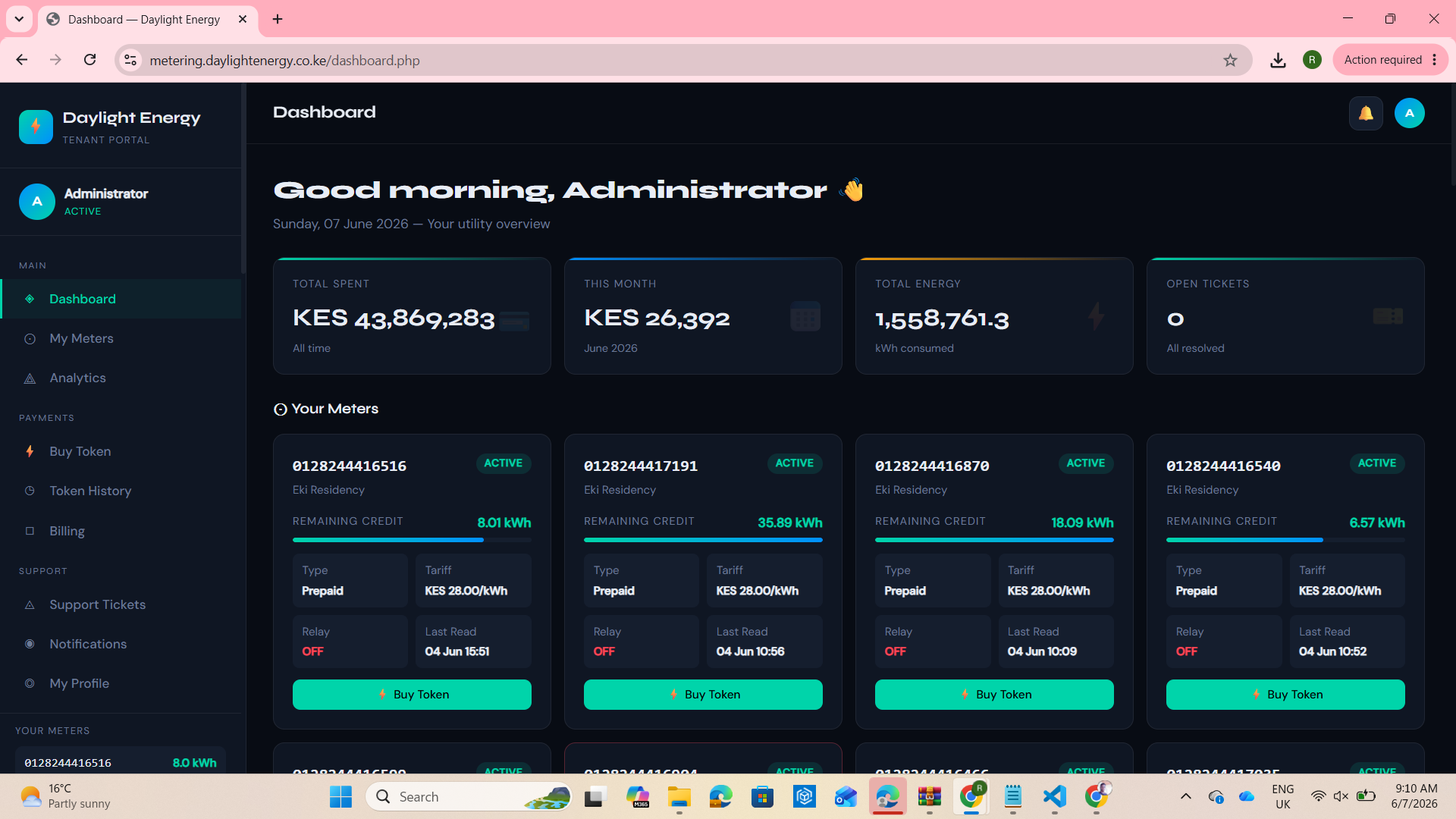This screenshot has width=1456, height=819.
Task: Open Token History page
Action: click(121, 491)
